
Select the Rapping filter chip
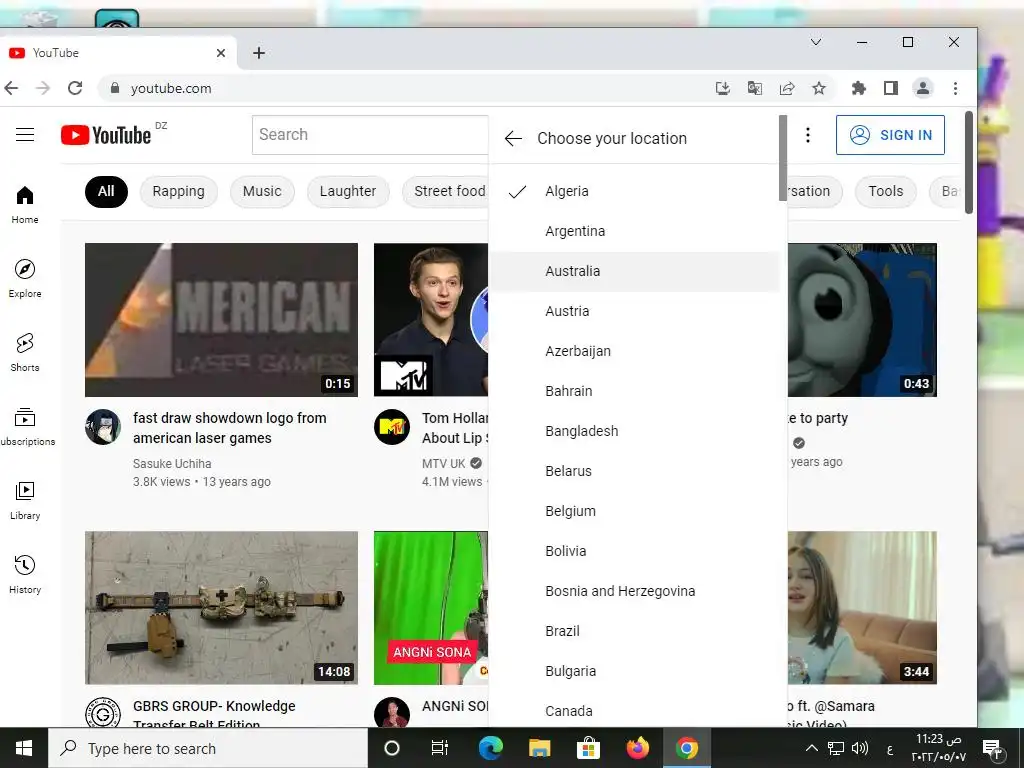click(x=178, y=191)
